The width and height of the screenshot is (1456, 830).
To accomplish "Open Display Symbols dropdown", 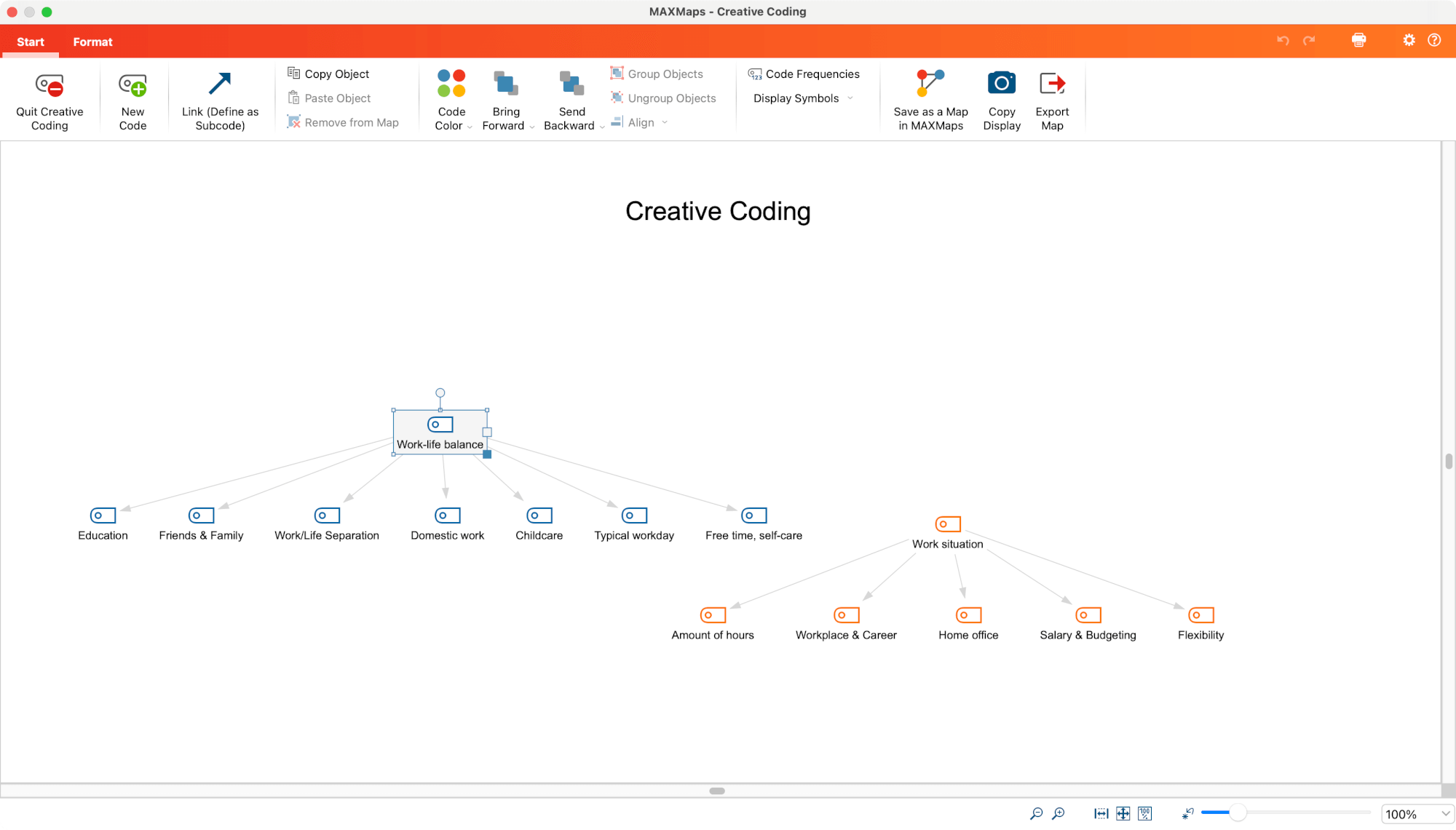I will coord(803,98).
